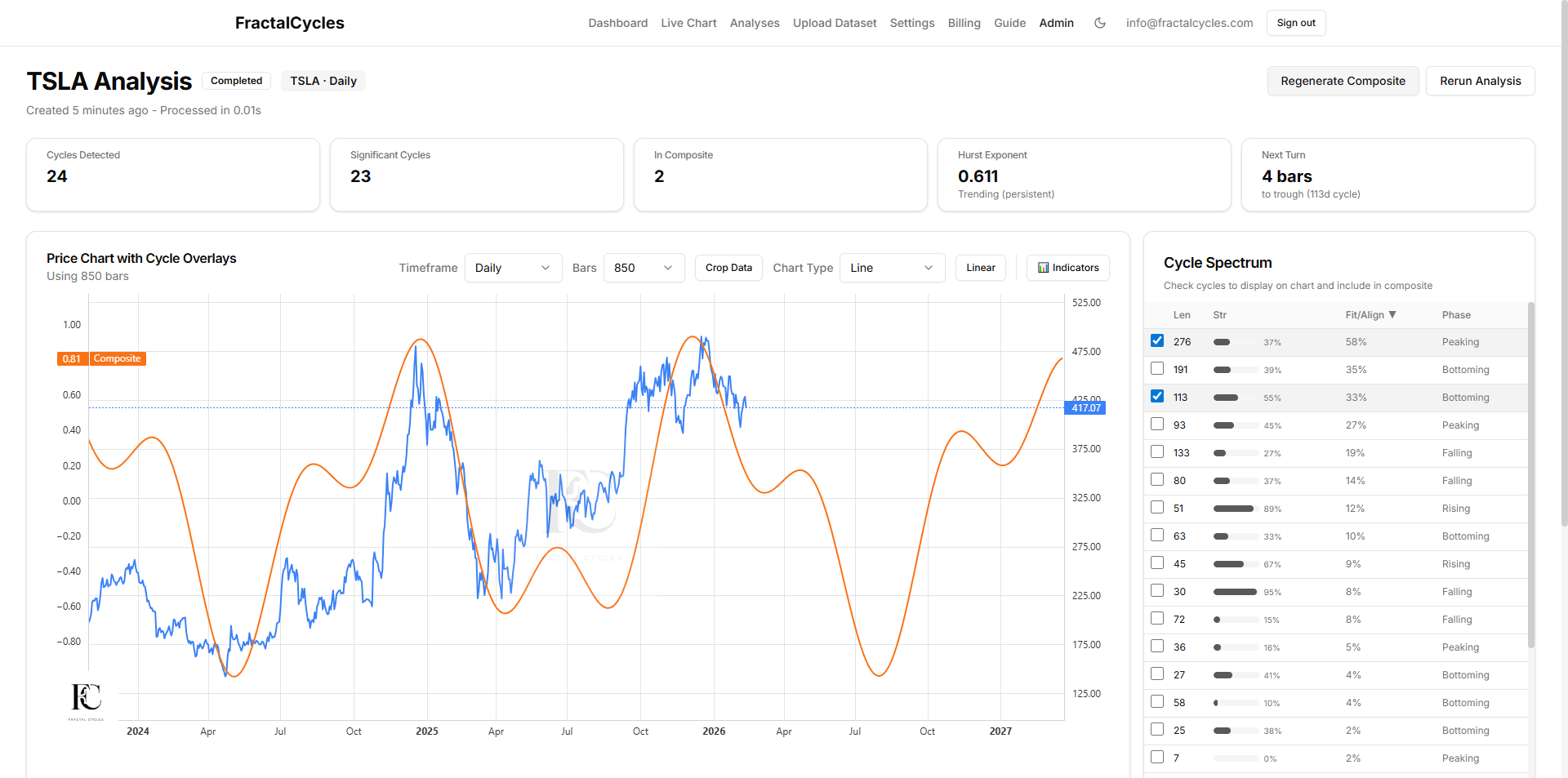Click the In Composite 2 value
1568x778 pixels.
(659, 176)
